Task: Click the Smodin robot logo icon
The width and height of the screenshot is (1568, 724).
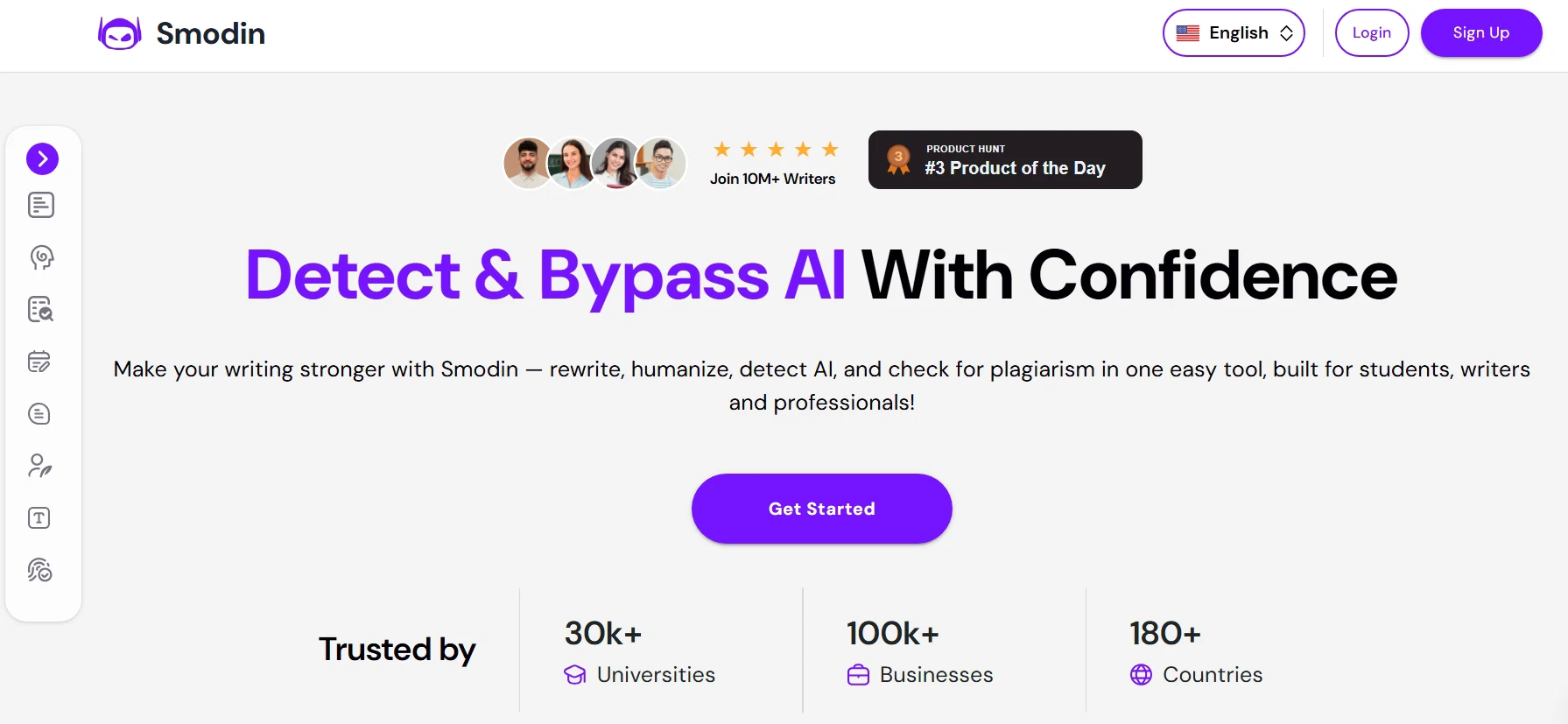Action: point(119,33)
